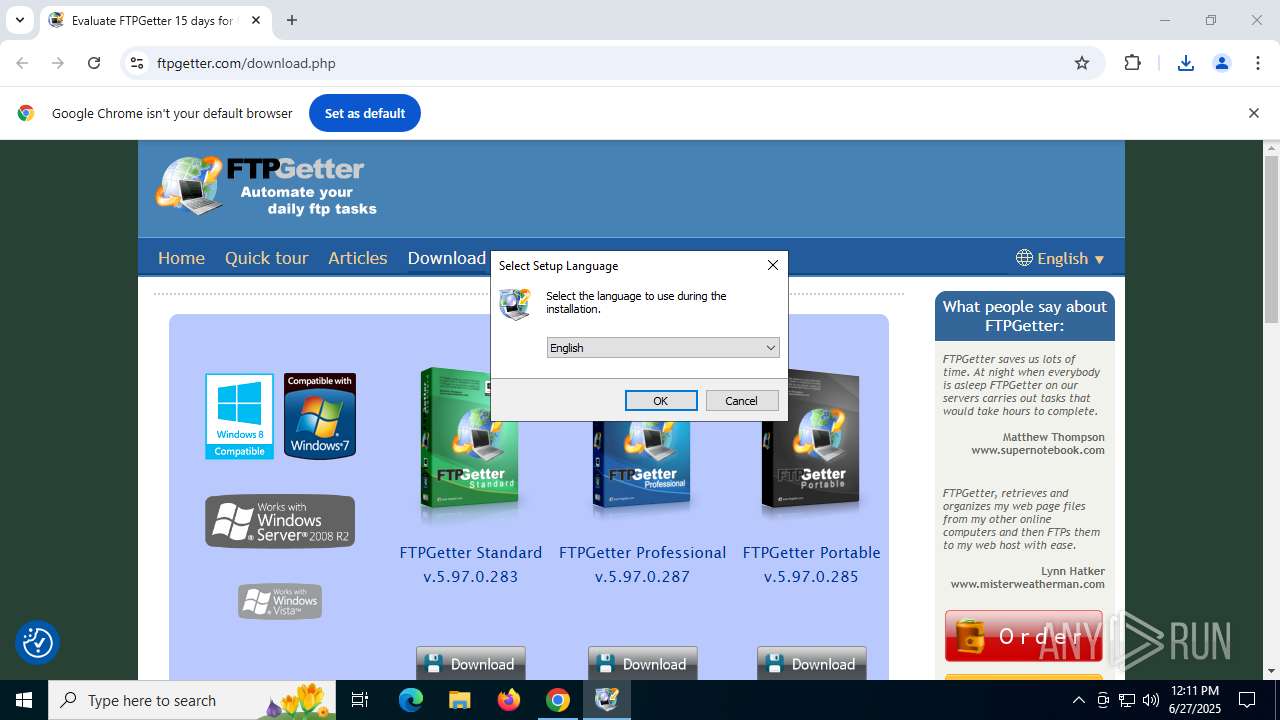Bookmark this page with the star icon
This screenshot has height=720, width=1280.
coord(1082,63)
